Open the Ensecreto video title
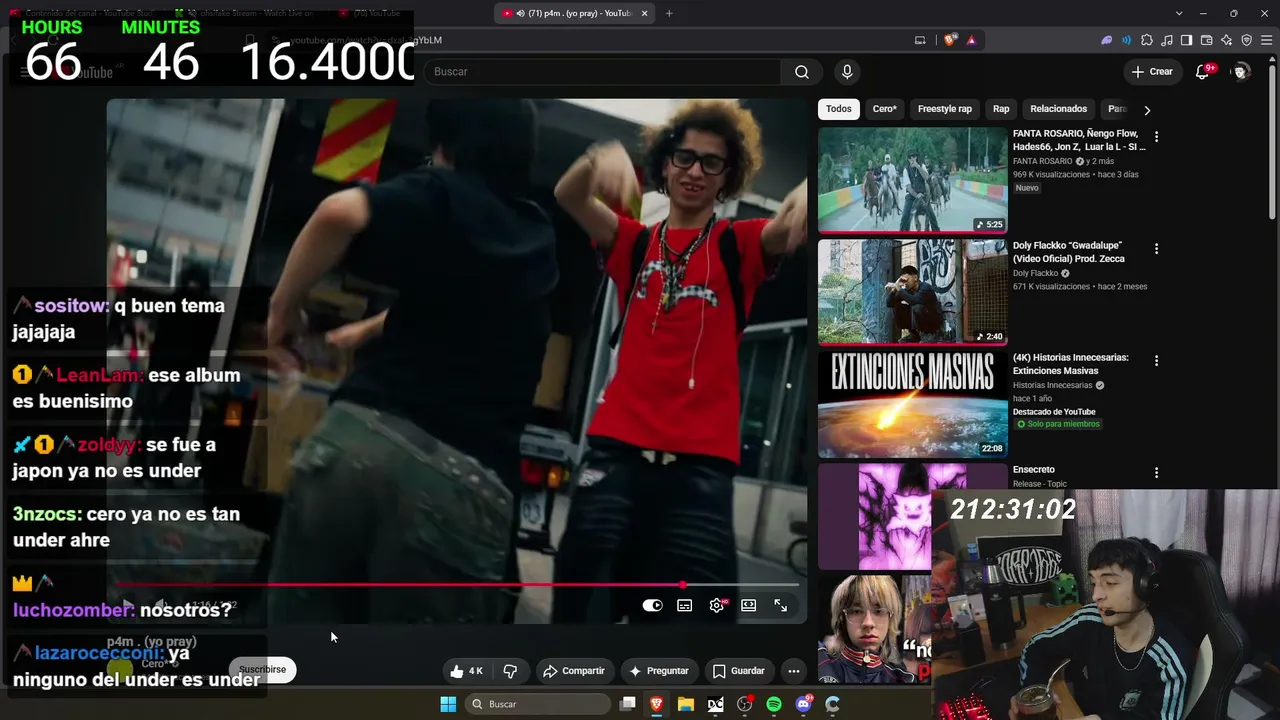 (x=1034, y=470)
